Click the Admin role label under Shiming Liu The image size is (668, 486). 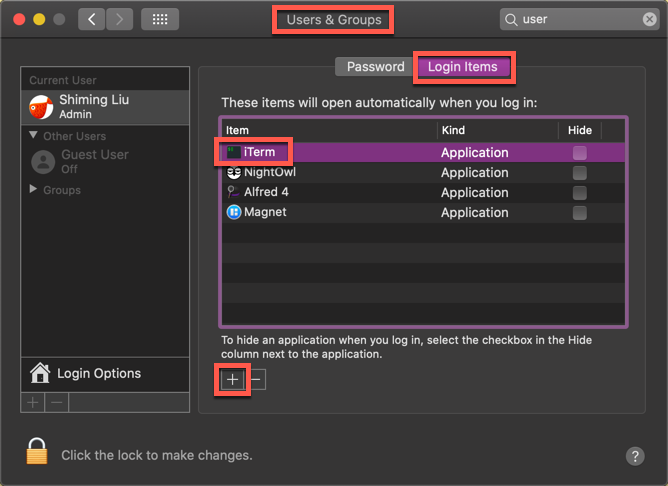pyautogui.click(x=75, y=114)
